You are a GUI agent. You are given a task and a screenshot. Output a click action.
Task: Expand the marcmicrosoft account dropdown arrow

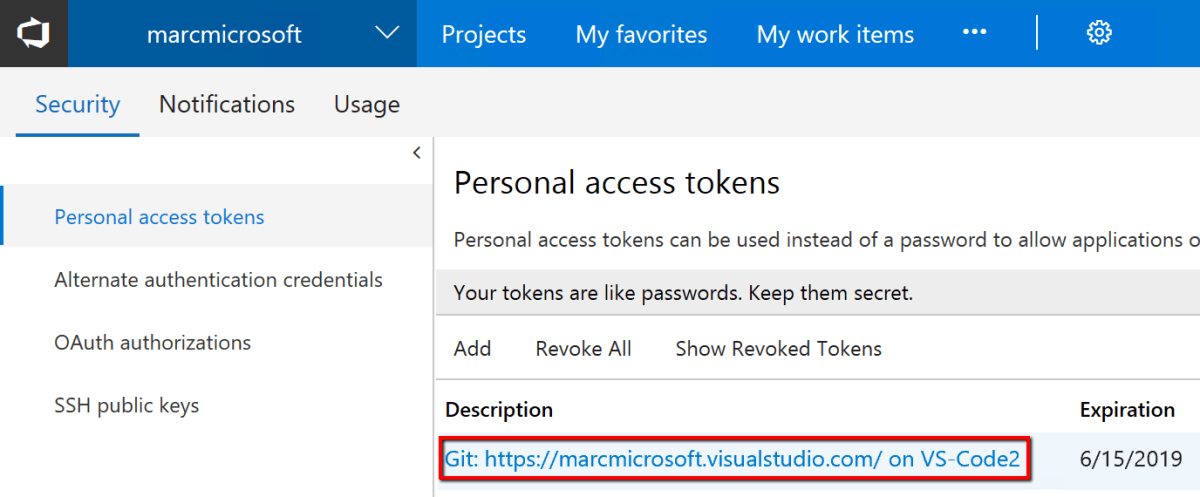[387, 34]
